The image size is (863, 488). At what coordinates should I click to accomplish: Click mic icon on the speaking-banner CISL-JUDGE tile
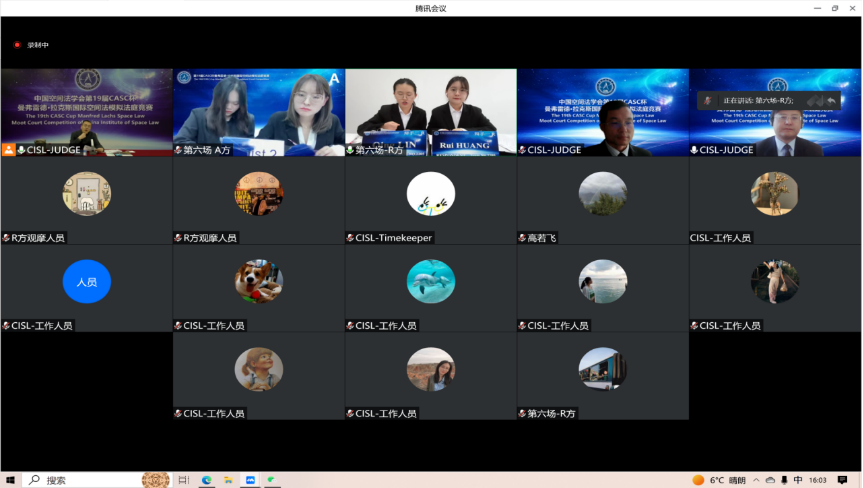click(694, 150)
